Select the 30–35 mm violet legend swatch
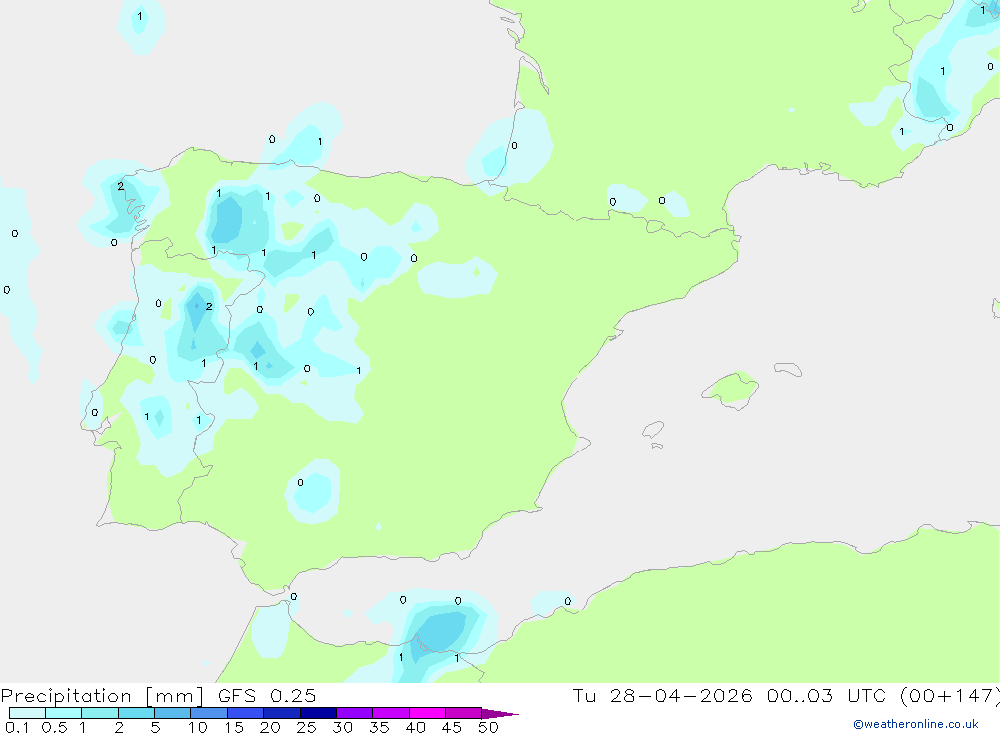The height and width of the screenshot is (733, 1000). (x=355, y=713)
